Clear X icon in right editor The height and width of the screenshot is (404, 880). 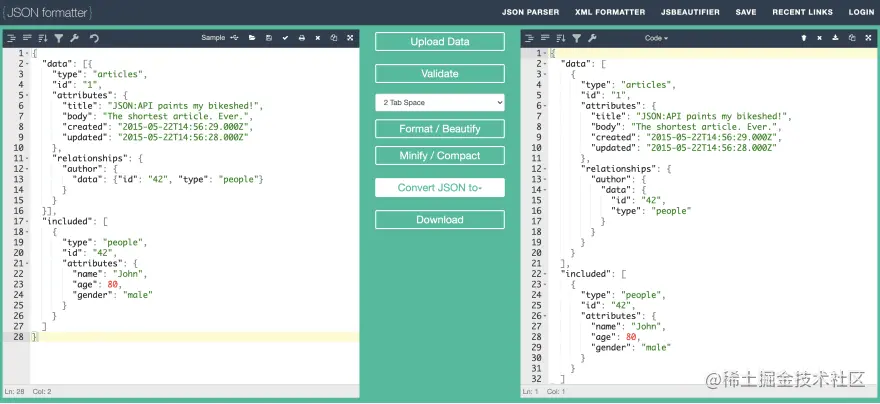819,38
